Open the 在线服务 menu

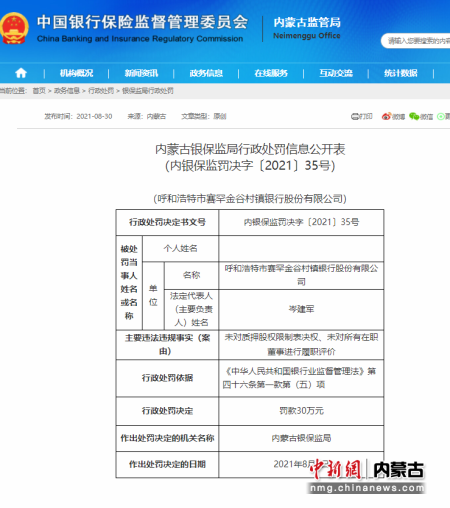(271, 73)
